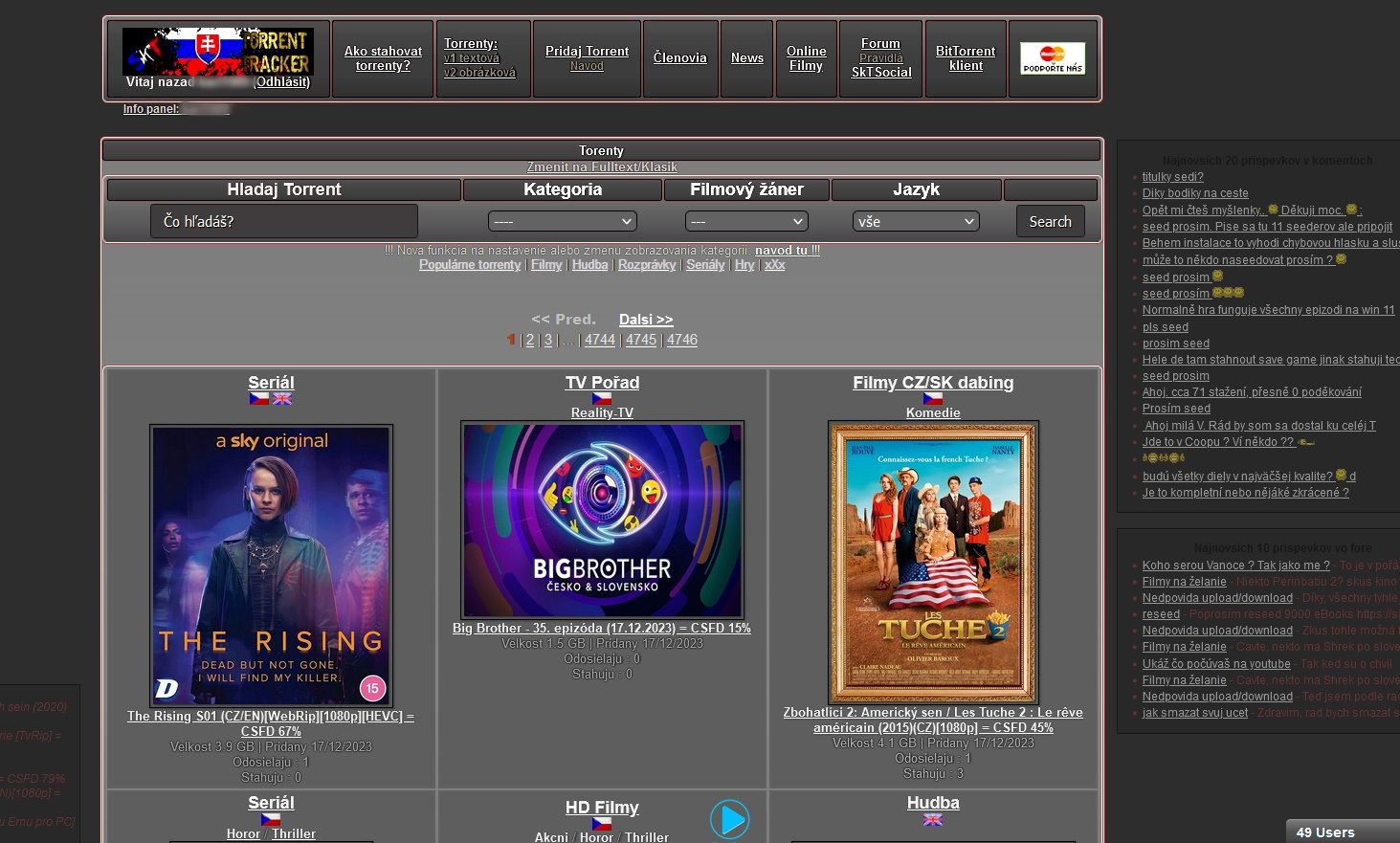This screenshot has height=843, width=1400.
Task: Open The Rising S01 torrent title link
Action: pyautogui.click(x=271, y=723)
